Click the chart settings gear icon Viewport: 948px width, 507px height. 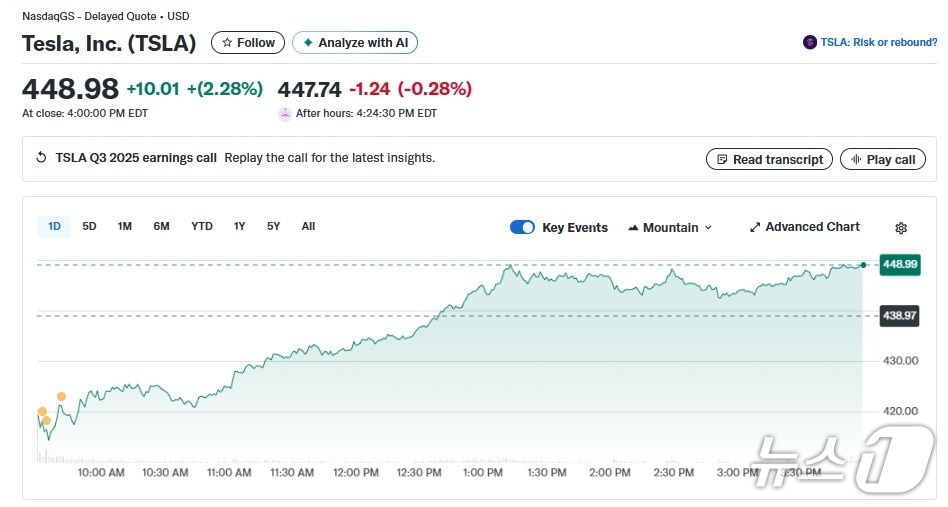pyautogui.click(x=900, y=228)
